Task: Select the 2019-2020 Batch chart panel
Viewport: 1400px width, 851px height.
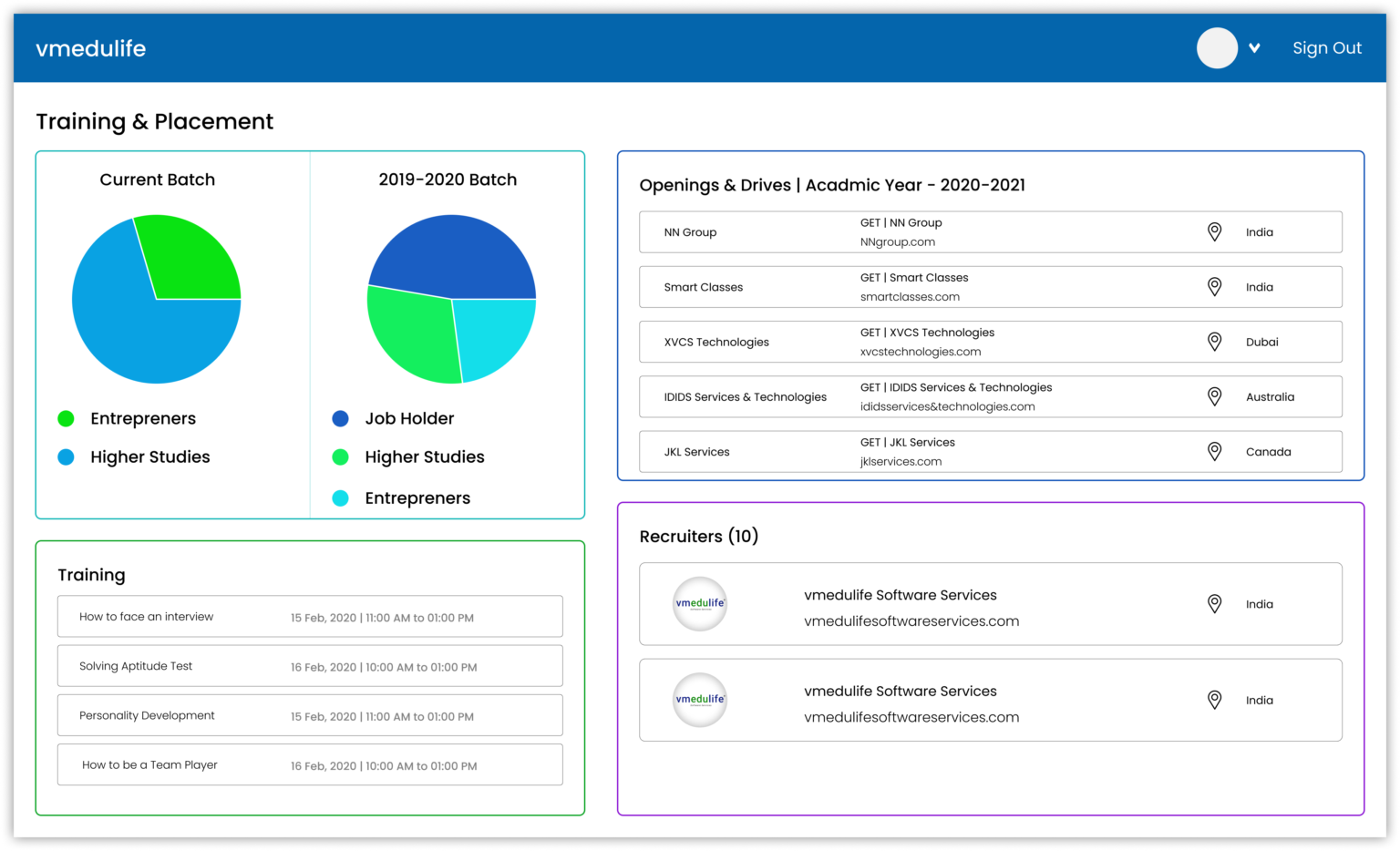Action: point(448,179)
